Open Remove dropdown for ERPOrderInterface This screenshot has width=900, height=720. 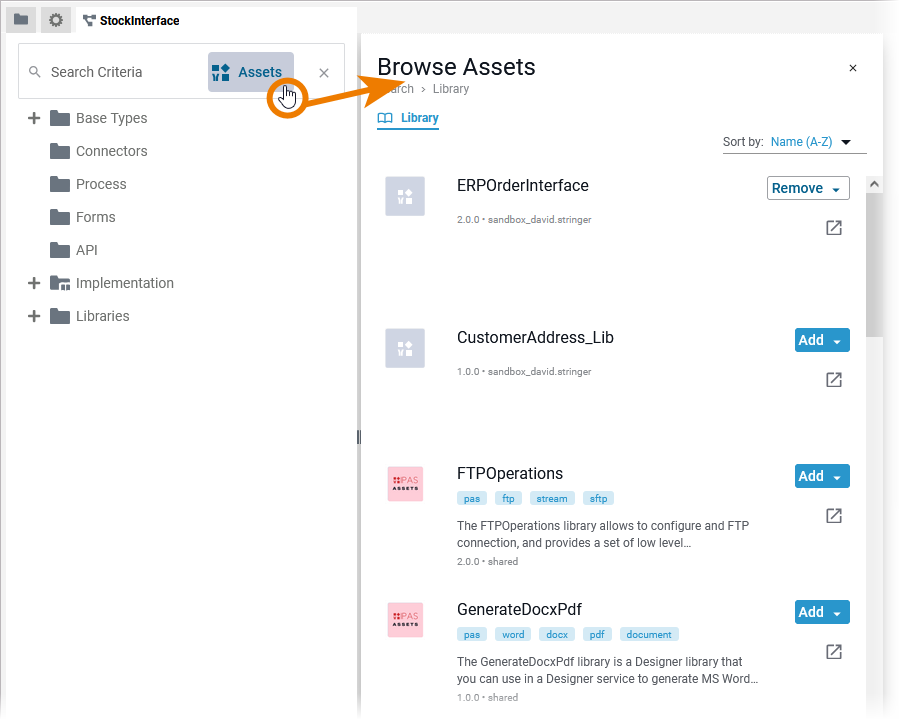pyautogui.click(x=808, y=188)
